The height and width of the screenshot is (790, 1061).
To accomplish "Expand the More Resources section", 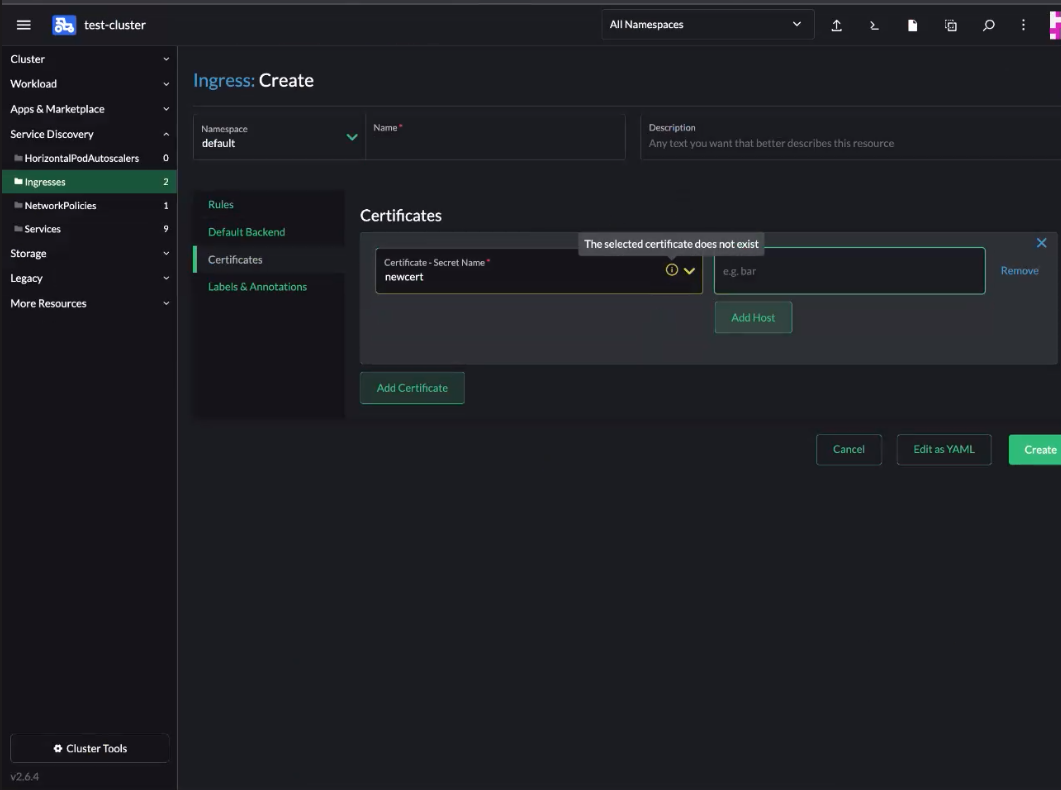I will (x=89, y=303).
